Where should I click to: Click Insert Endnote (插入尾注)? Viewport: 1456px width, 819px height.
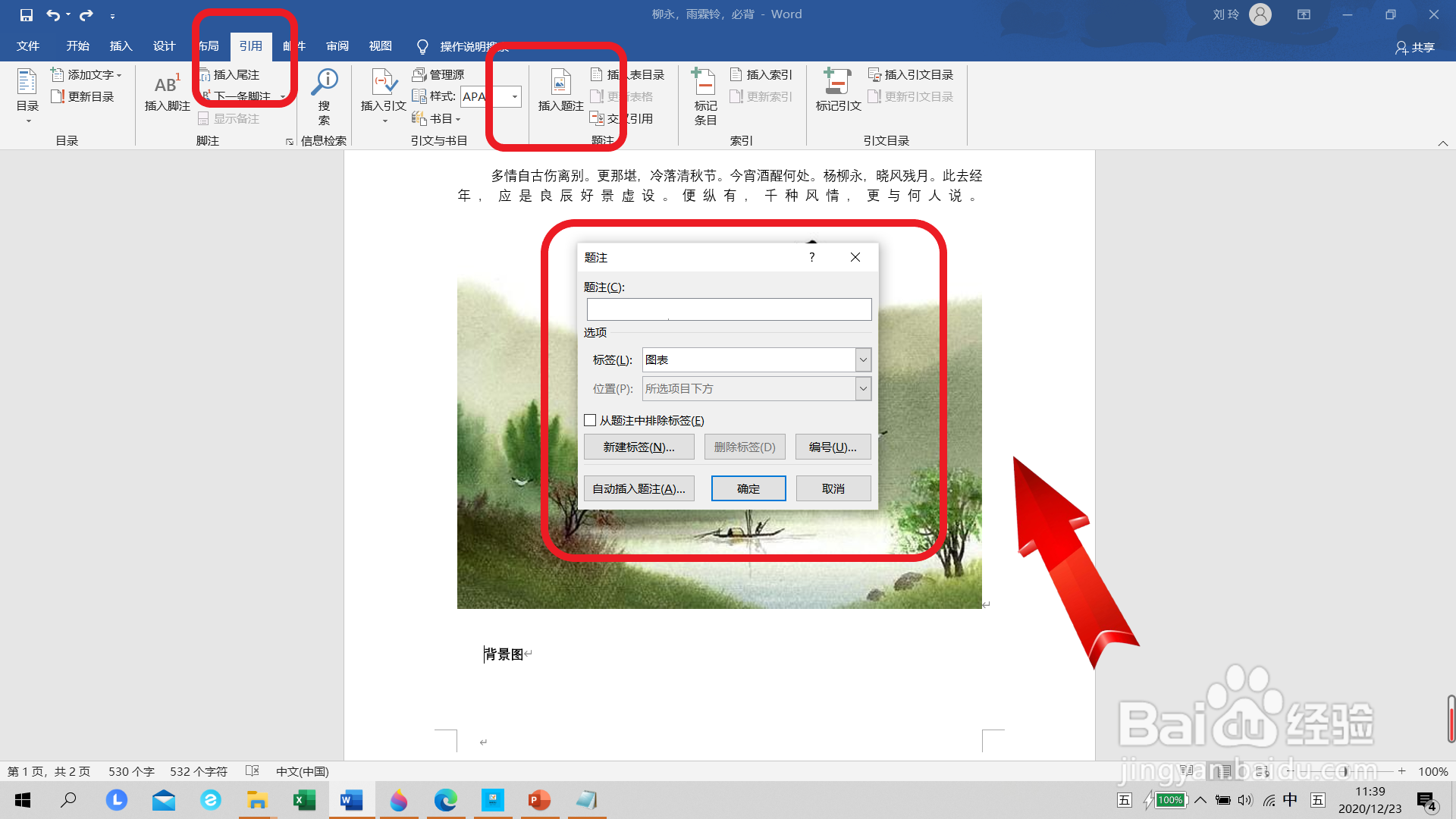click(x=230, y=74)
